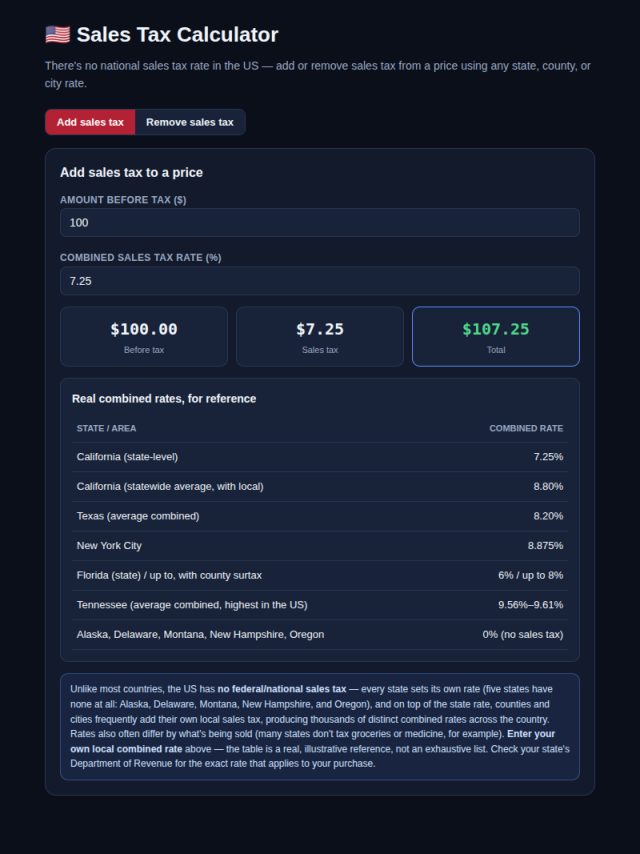This screenshot has height=854, width=640.
Task: Click the COMBINED RATE column header
Action: coord(526,429)
